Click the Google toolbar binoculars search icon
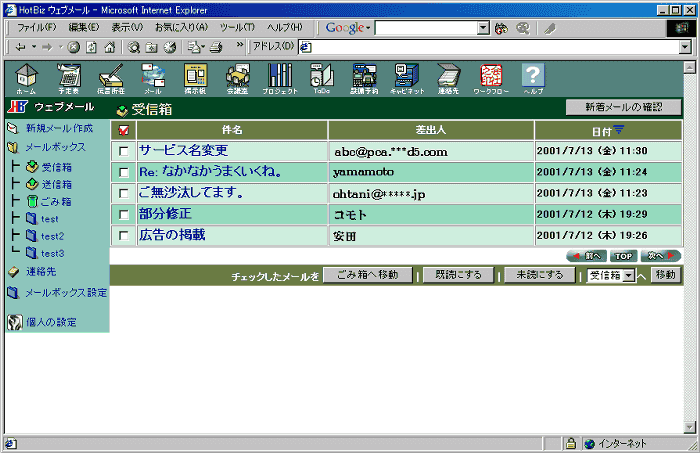 [501, 29]
